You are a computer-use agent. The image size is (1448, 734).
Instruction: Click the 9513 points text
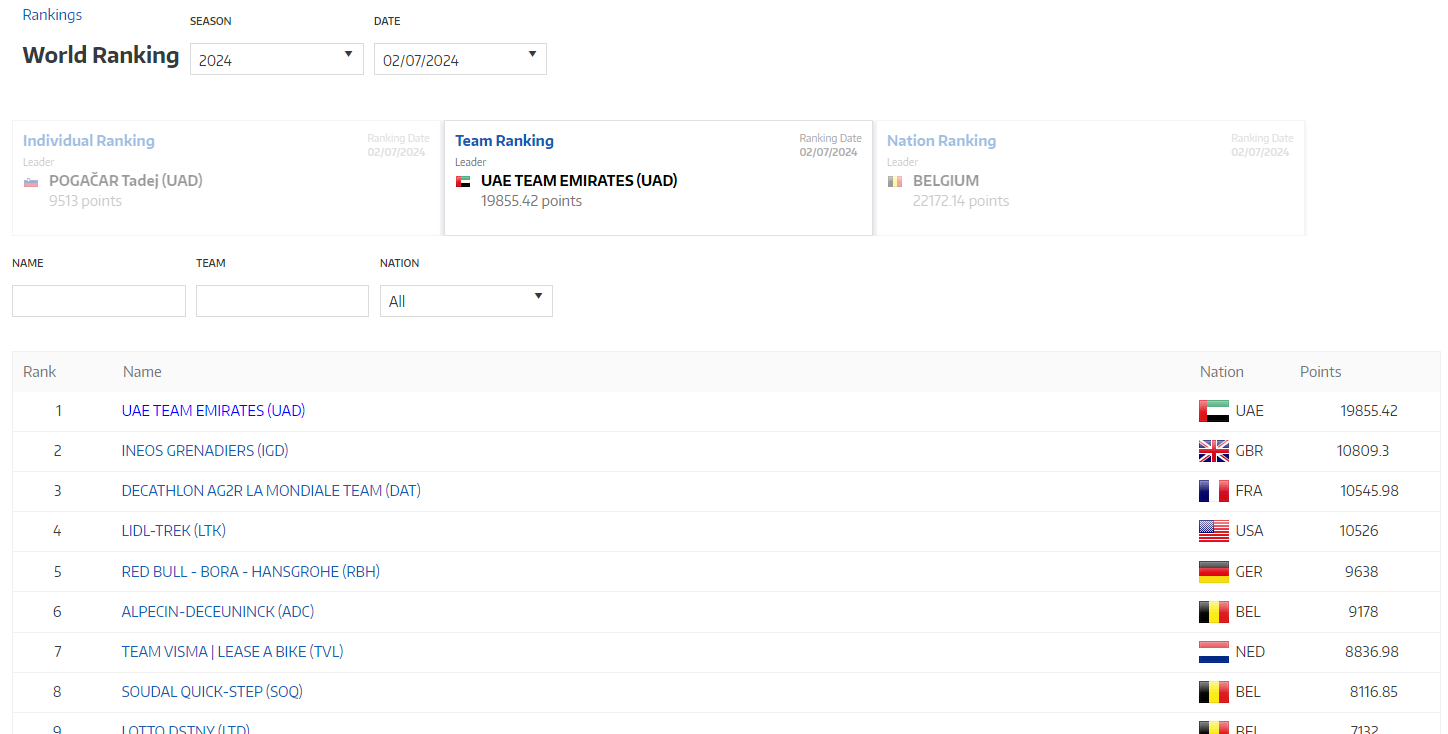pyautogui.click(x=86, y=201)
